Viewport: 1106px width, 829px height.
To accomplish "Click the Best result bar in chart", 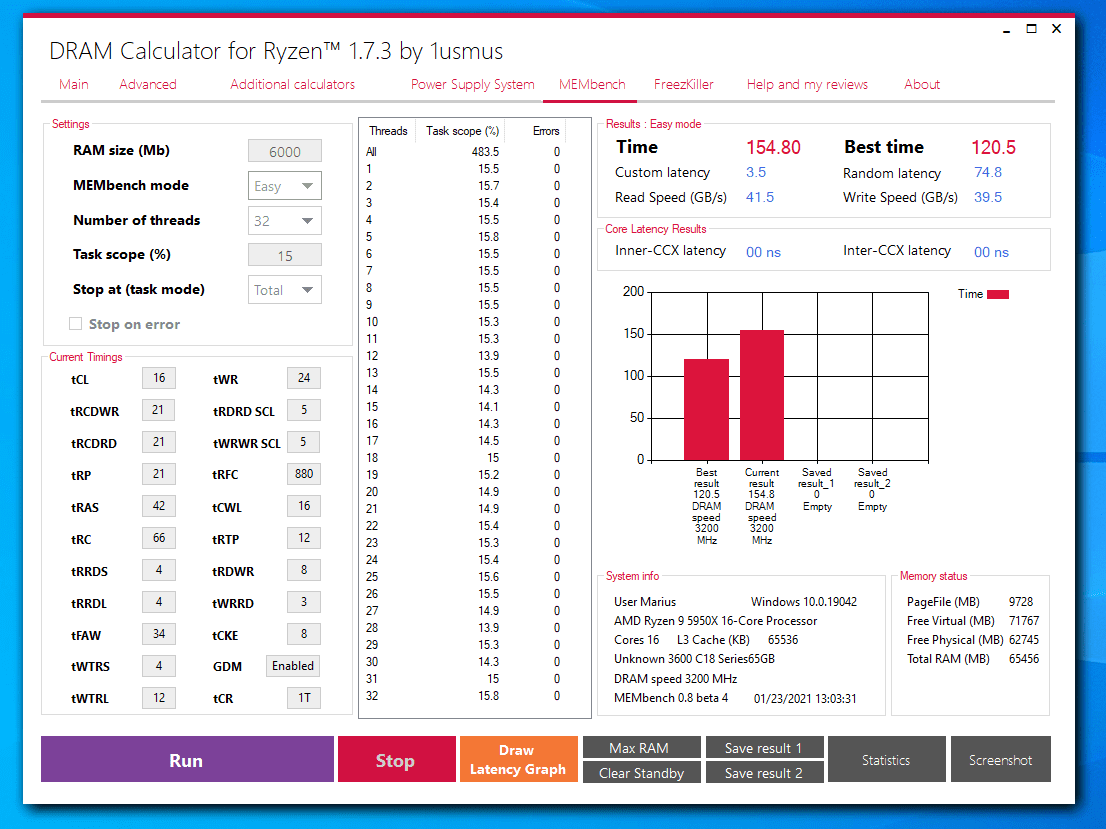I will coord(706,410).
